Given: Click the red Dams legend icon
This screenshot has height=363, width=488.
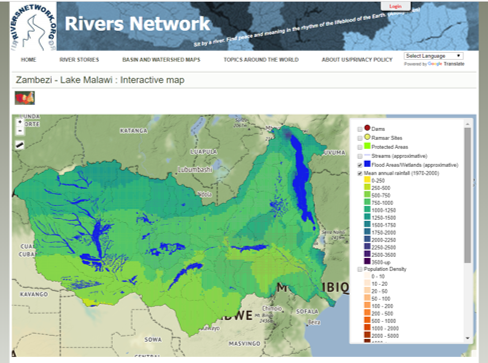Looking at the screenshot, I should click(367, 128).
